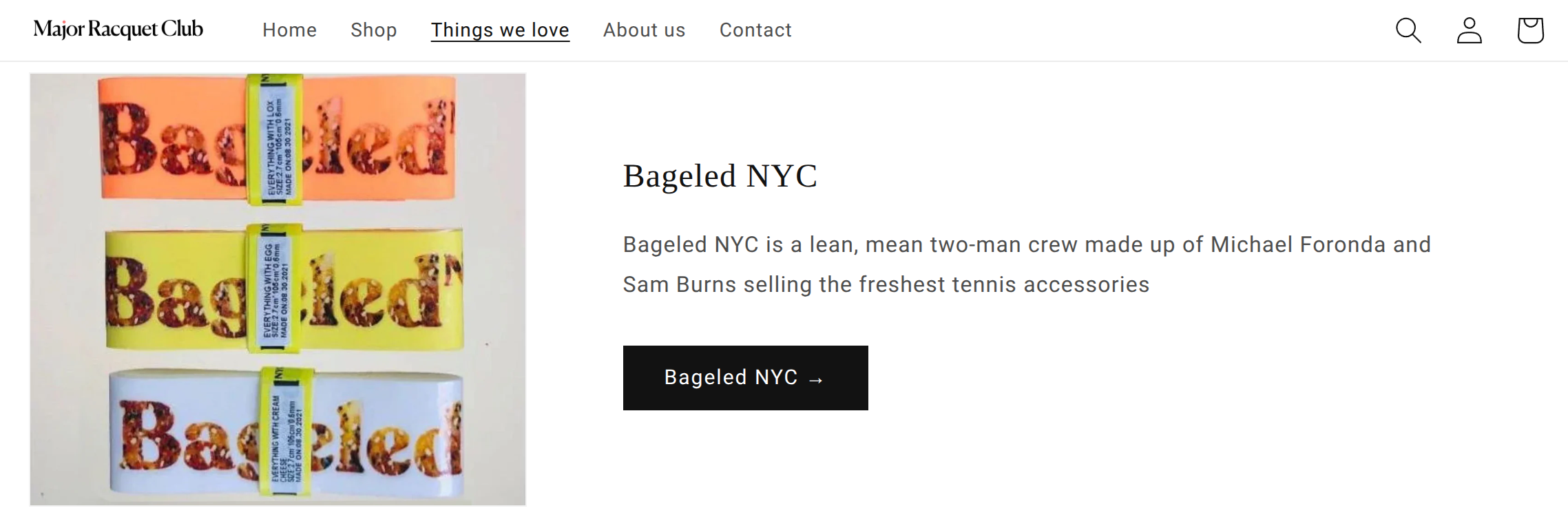The width and height of the screenshot is (1568, 526).
Task: Go to the Home menu item
Action: pyautogui.click(x=289, y=30)
